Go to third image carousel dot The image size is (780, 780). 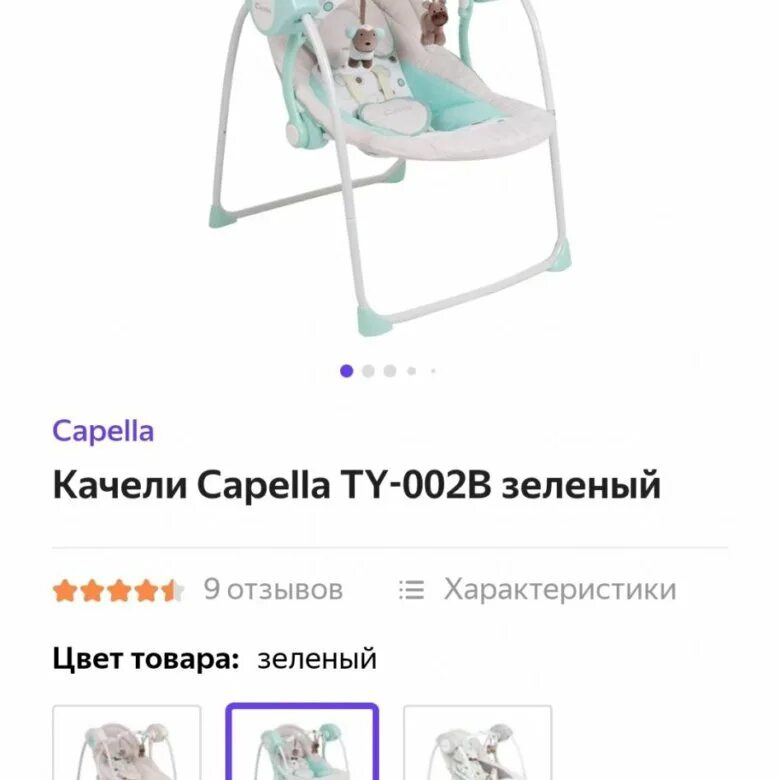click(x=390, y=371)
